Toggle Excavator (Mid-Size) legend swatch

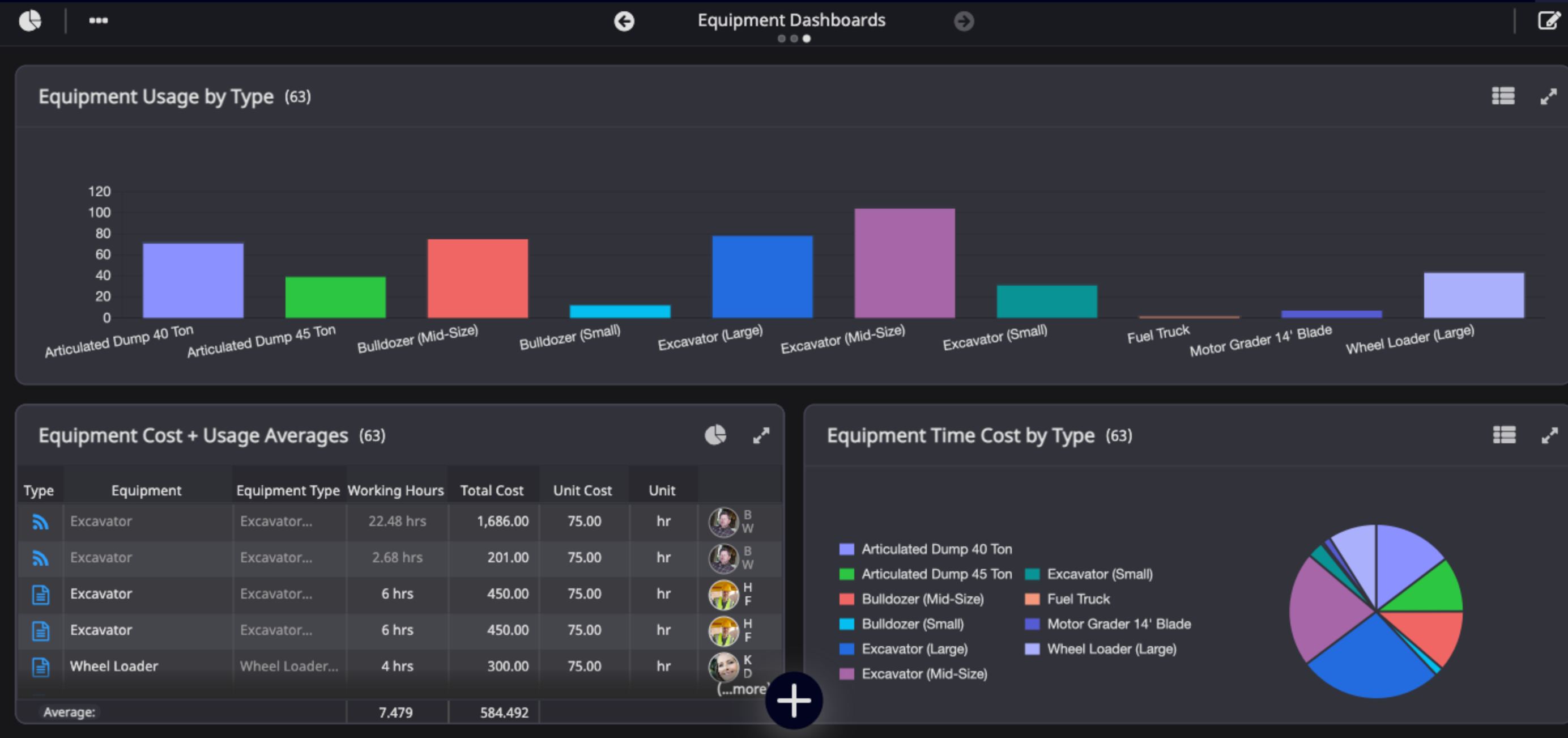(x=847, y=674)
